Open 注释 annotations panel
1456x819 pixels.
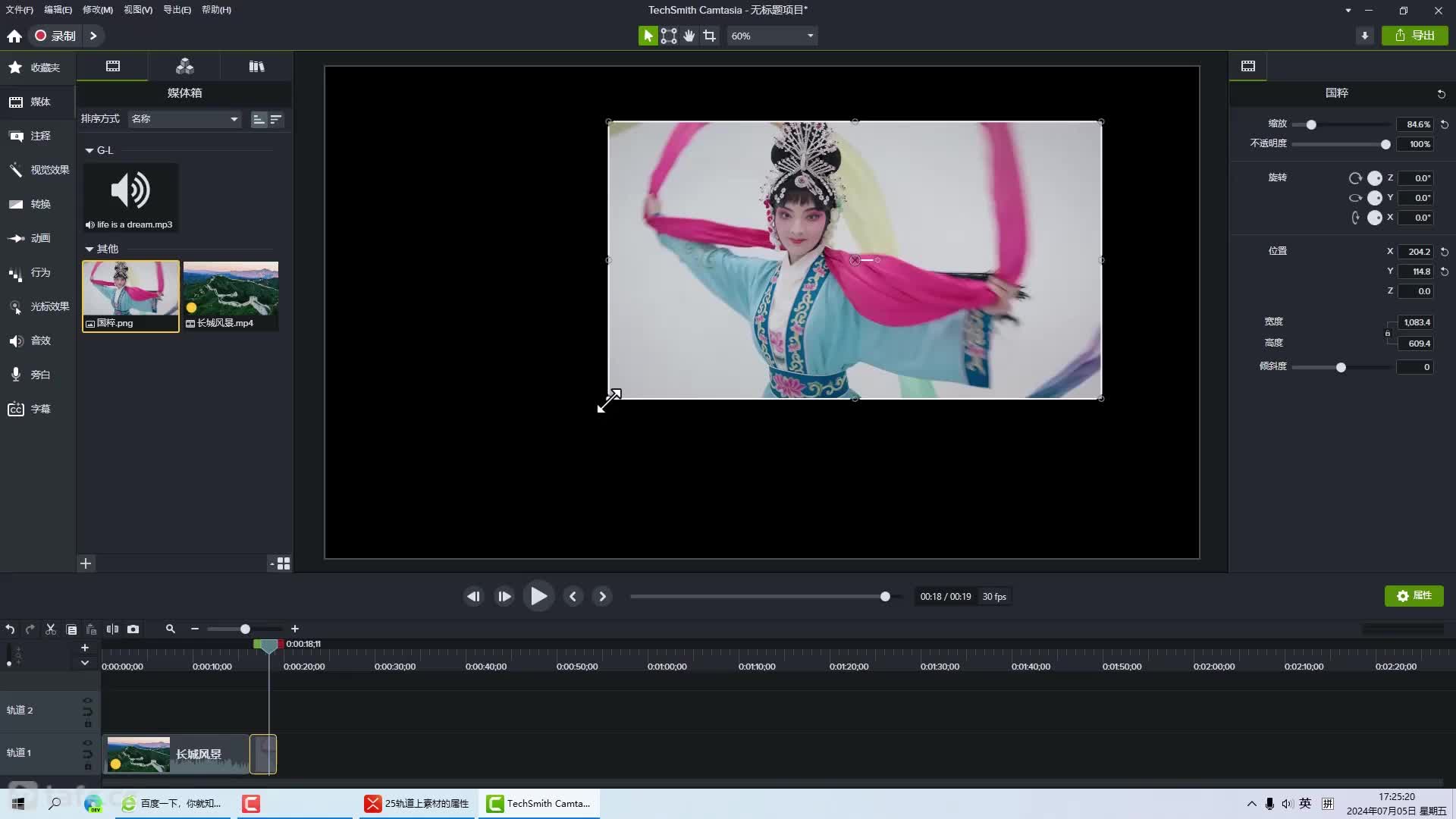pyautogui.click(x=38, y=136)
